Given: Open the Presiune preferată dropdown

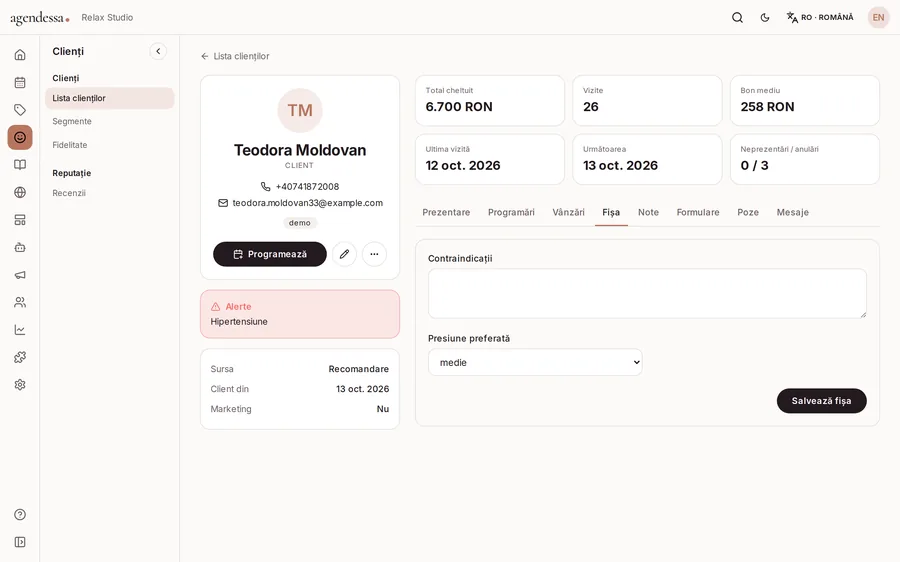Looking at the screenshot, I should pyautogui.click(x=535, y=362).
